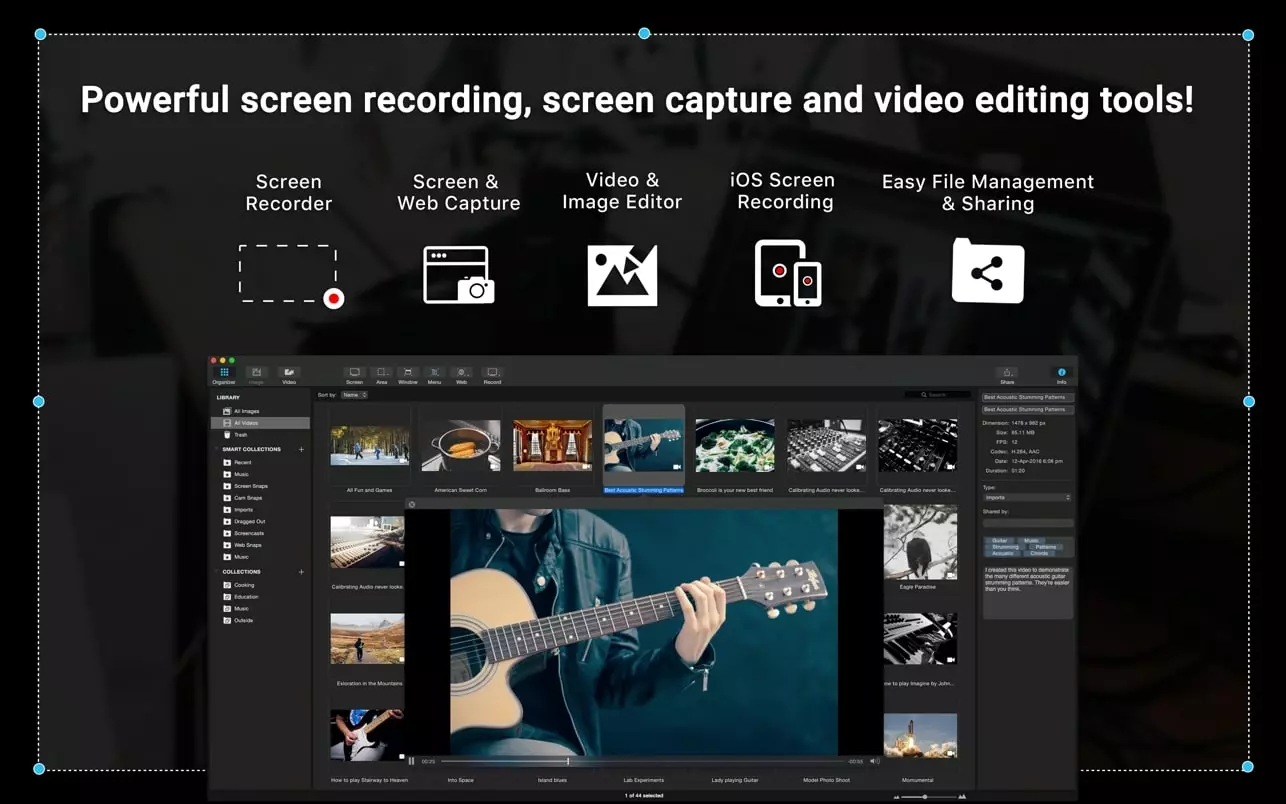Add a new smart collection with plus

tap(301, 449)
